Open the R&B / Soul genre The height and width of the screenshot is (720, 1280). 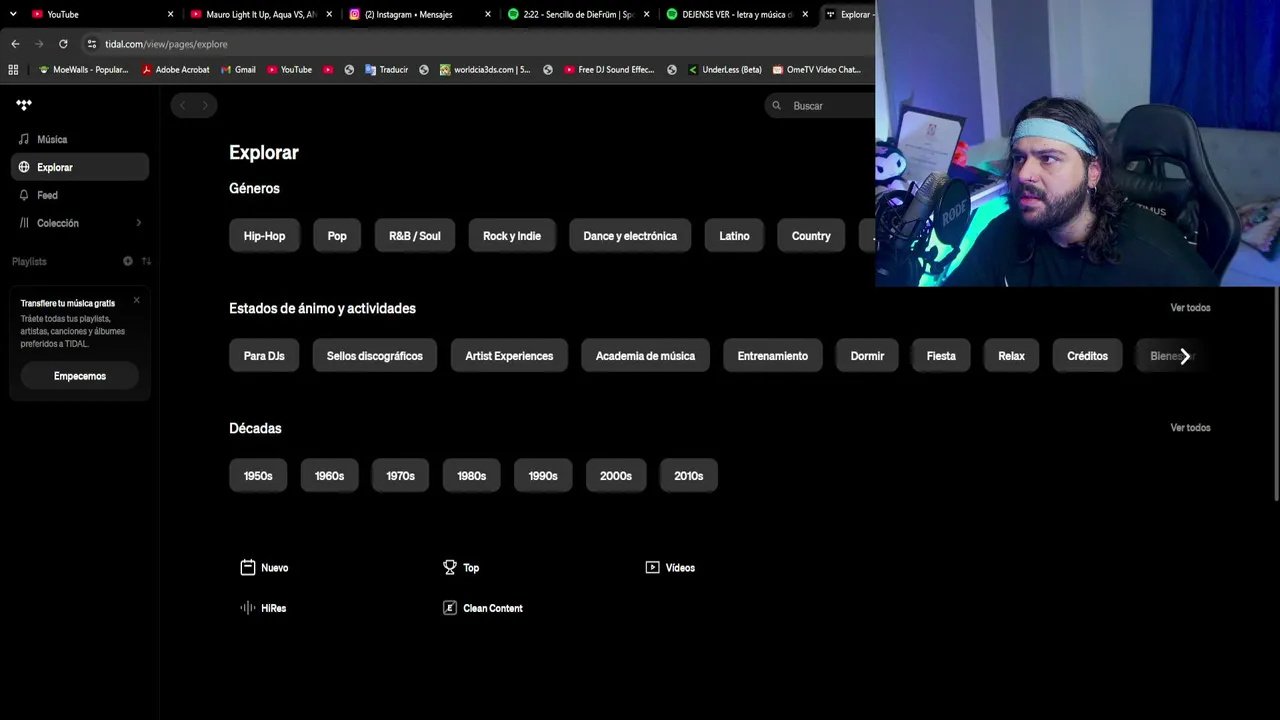[415, 236]
